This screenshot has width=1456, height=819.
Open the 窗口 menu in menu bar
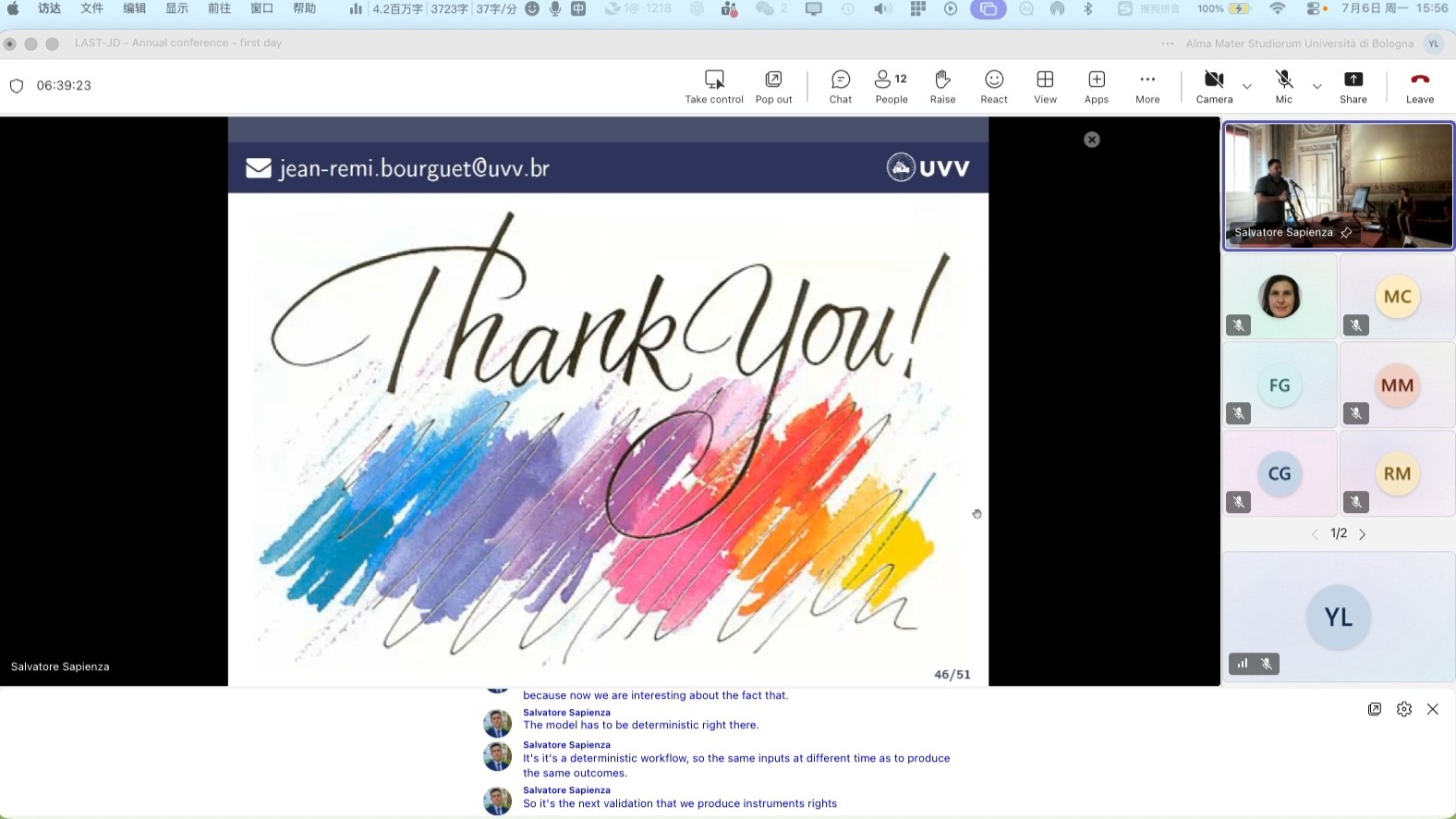tap(262, 8)
